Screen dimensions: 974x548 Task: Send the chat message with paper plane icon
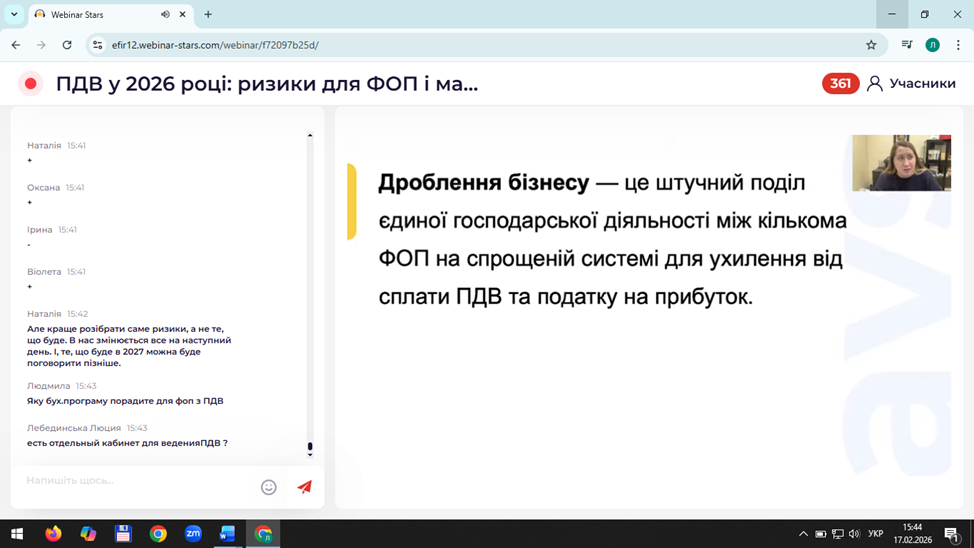(304, 487)
